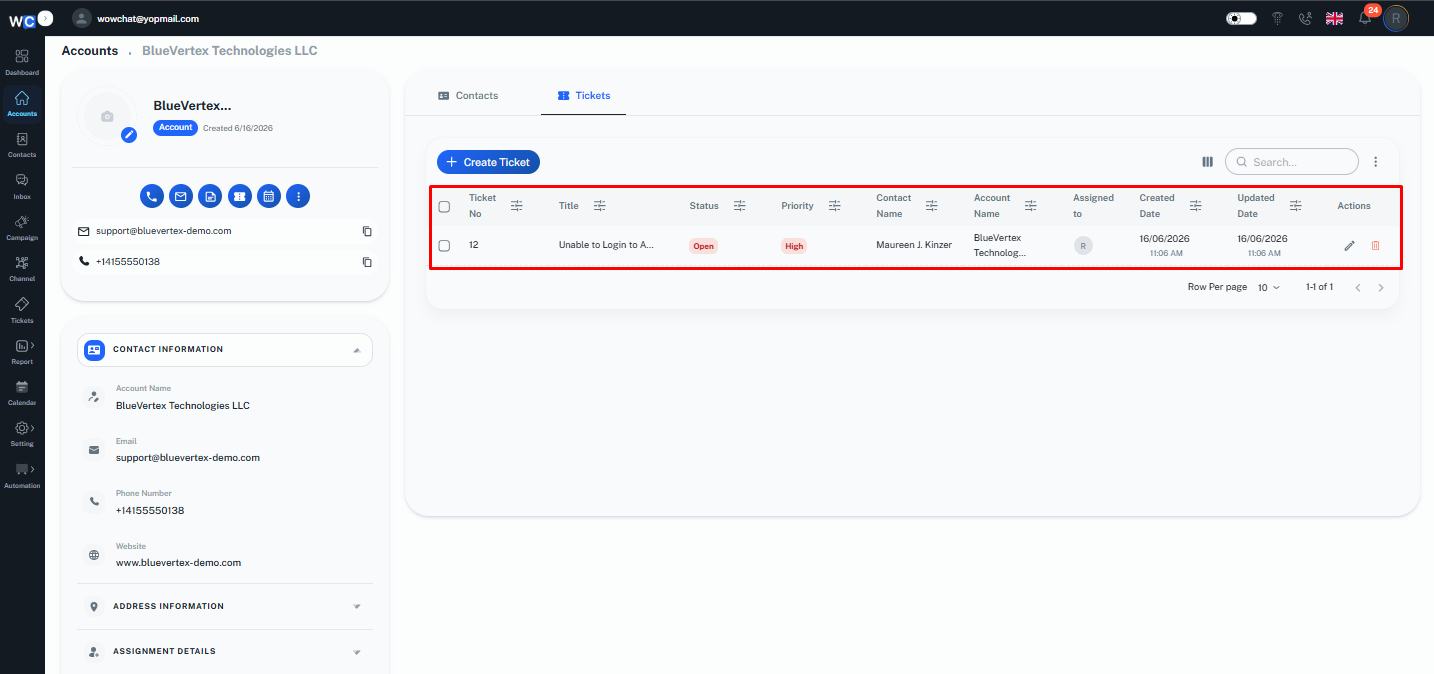Open the user profile avatar R
This screenshot has width=1434, height=674.
[1396, 18]
